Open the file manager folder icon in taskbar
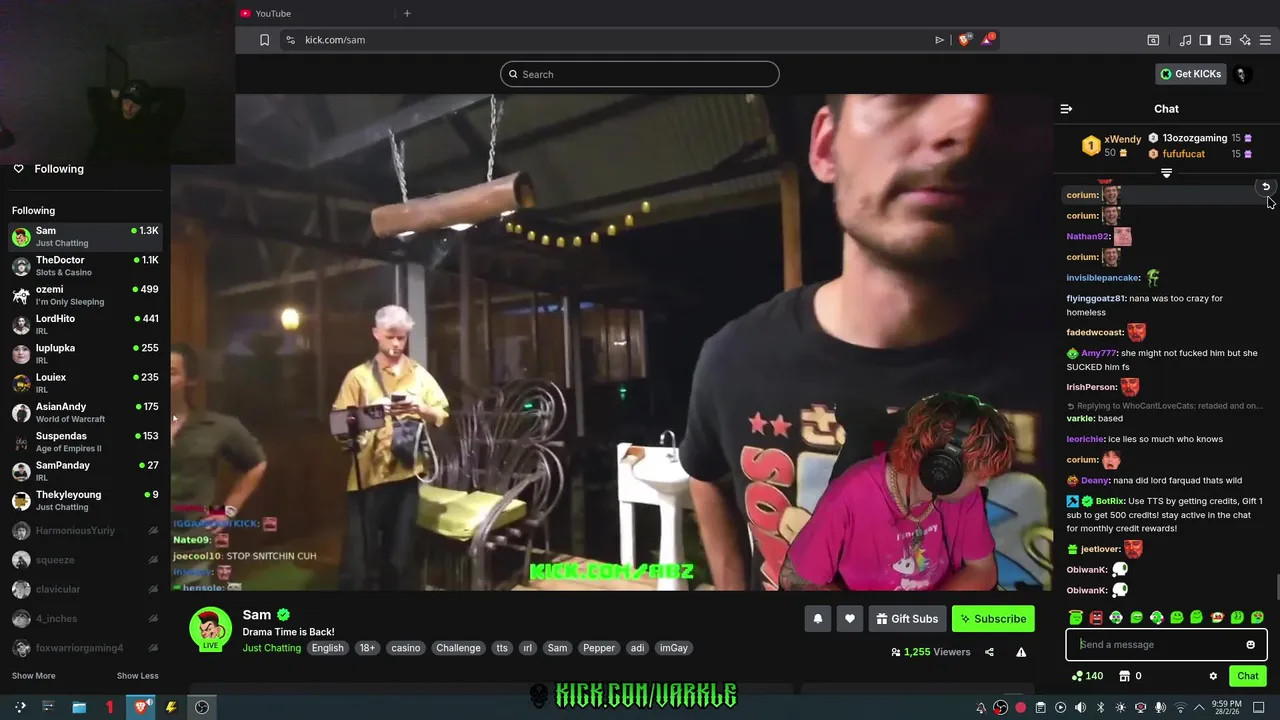This screenshot has height=720, width=1280. pos(79,707)
